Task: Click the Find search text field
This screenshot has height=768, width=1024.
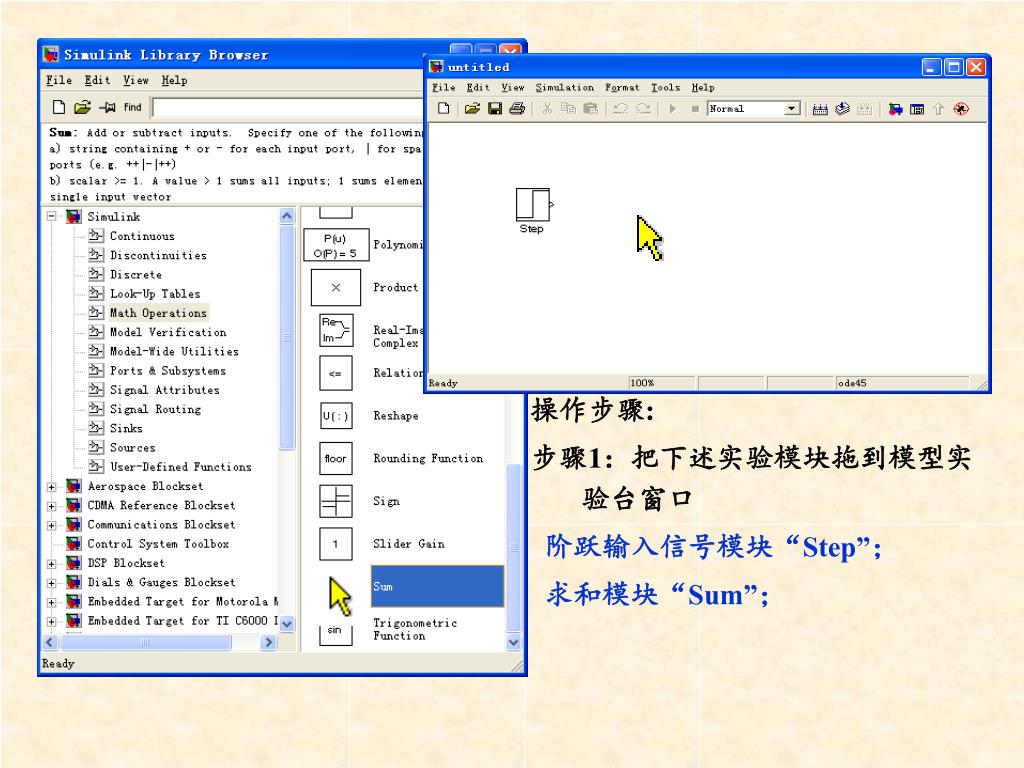Action: coord(287,107)
